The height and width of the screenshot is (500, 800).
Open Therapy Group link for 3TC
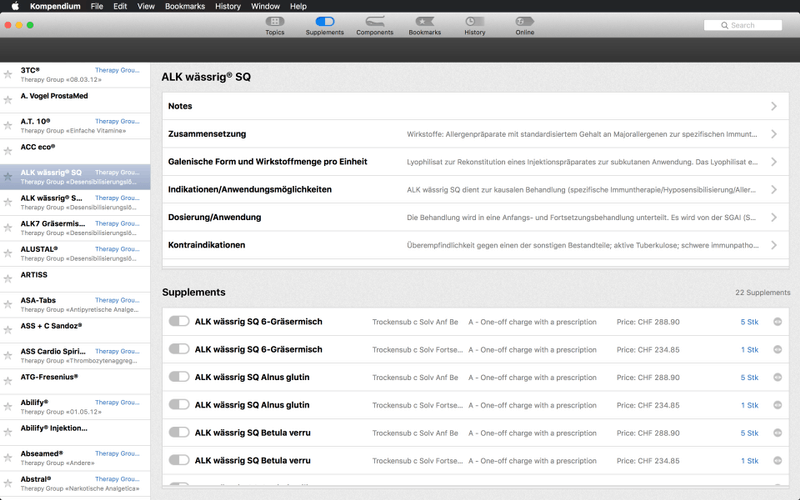click(117, 70)
